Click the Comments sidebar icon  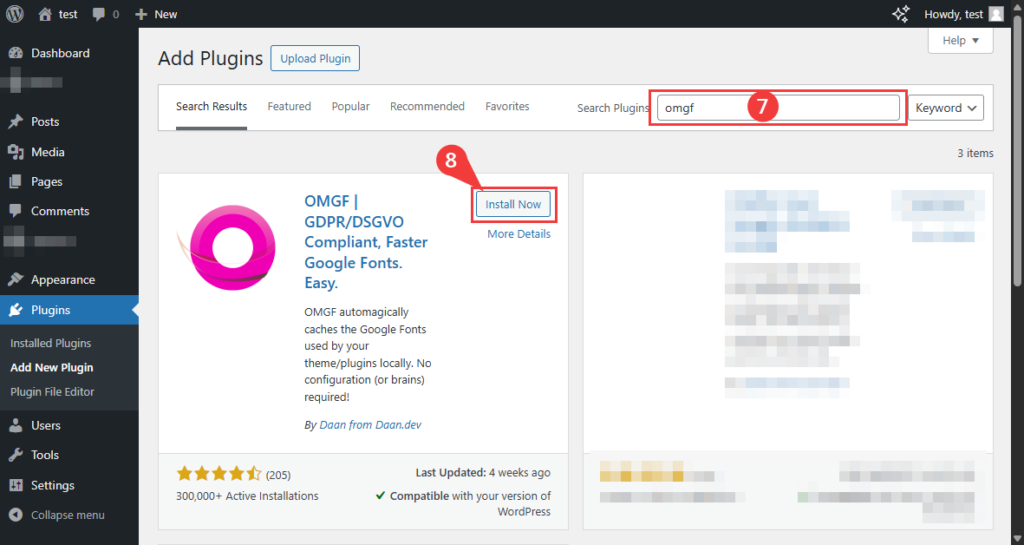tap(16, 211)
